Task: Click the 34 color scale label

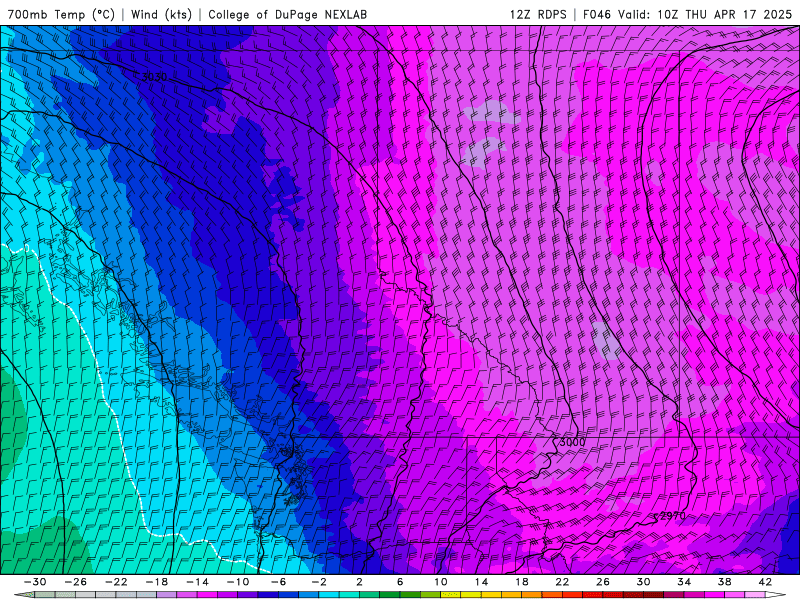Action: click(x=684, y=582)
